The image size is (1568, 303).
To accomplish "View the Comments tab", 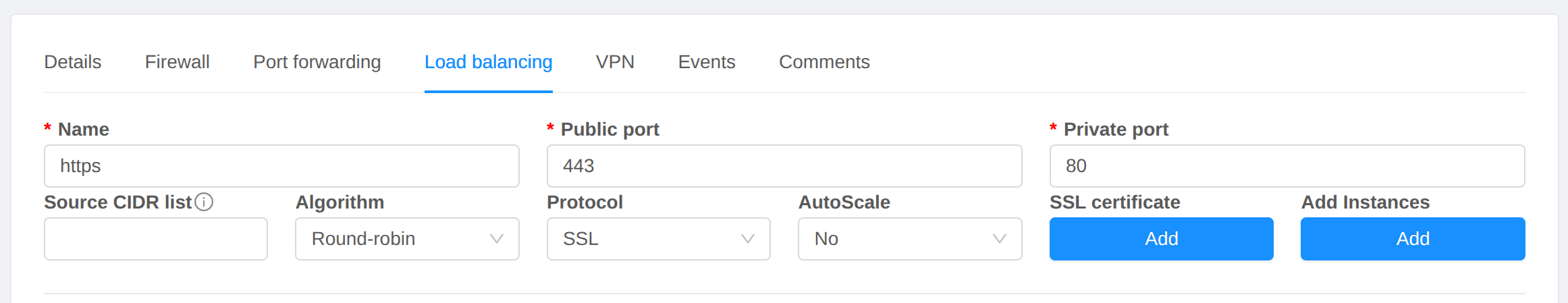I will tap(824, 62).
